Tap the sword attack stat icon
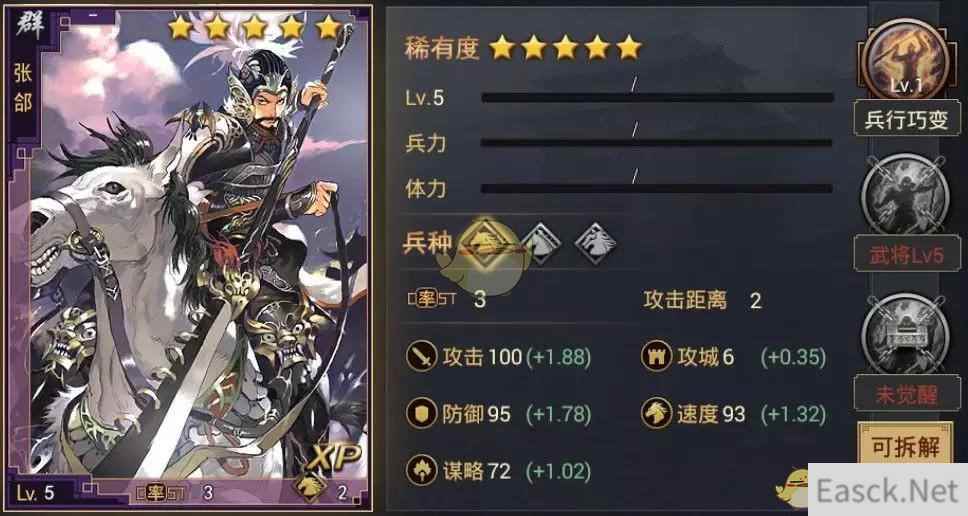The image size is (968, 516). pyautogui.click(x=422, y=357)
